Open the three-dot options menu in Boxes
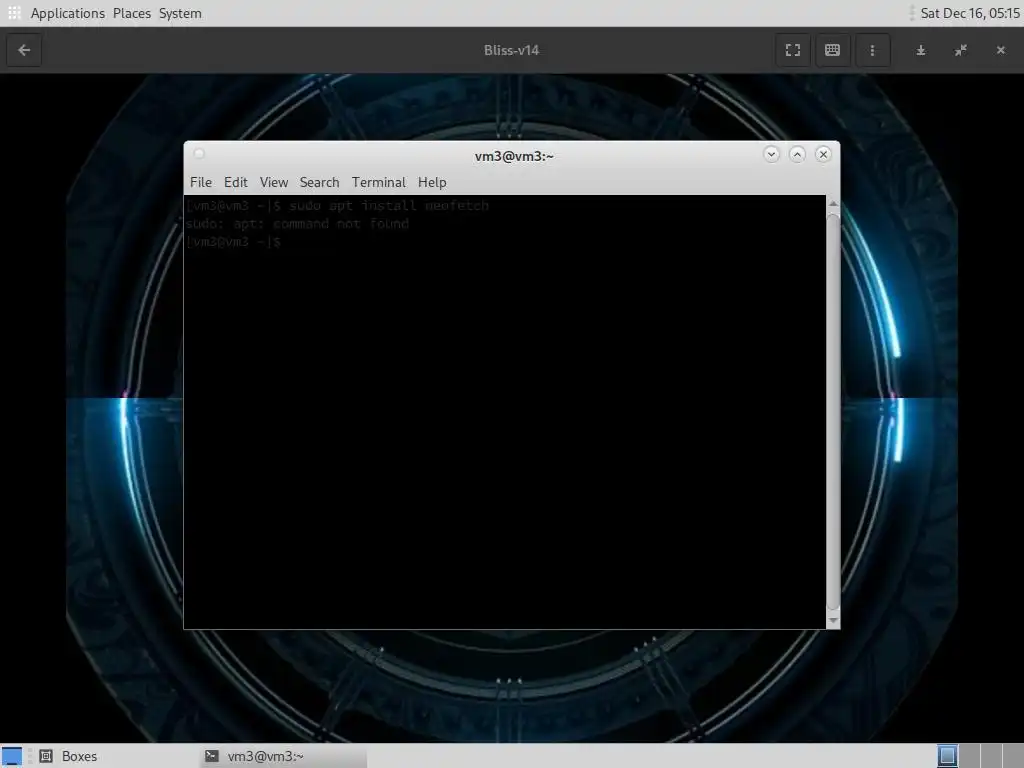 tap(872, 50)
